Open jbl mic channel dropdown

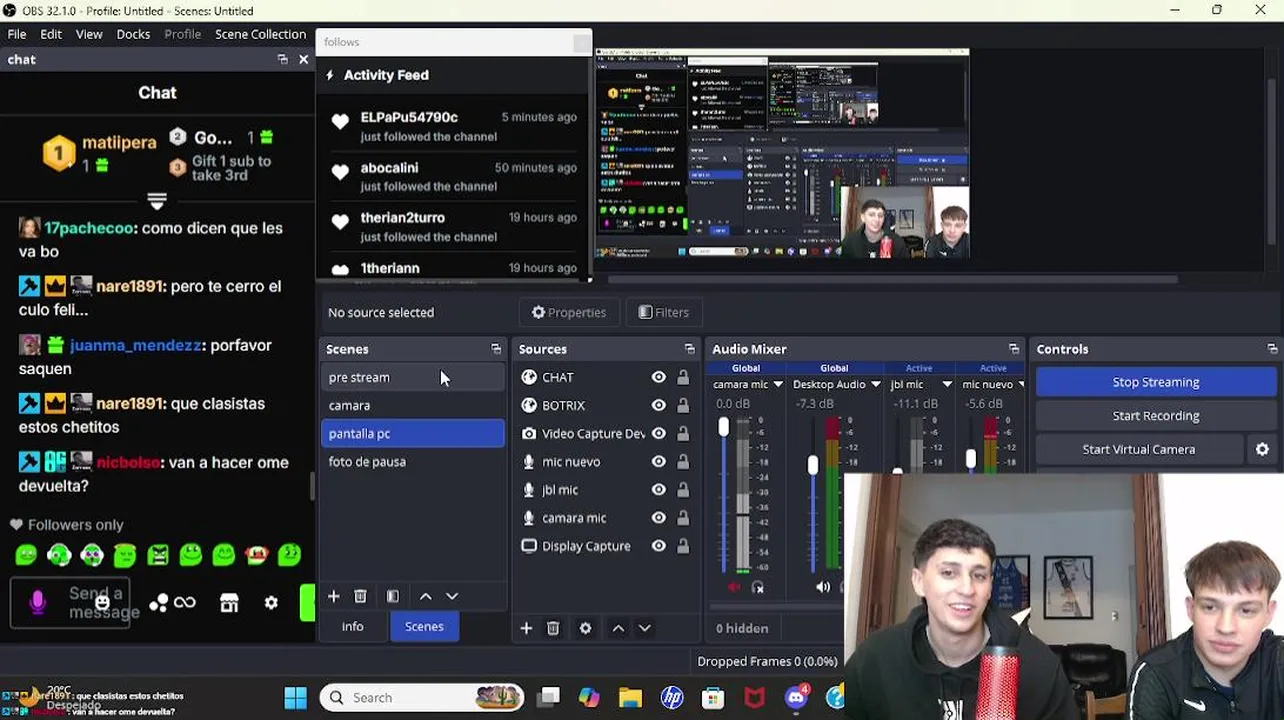[947, 384]
